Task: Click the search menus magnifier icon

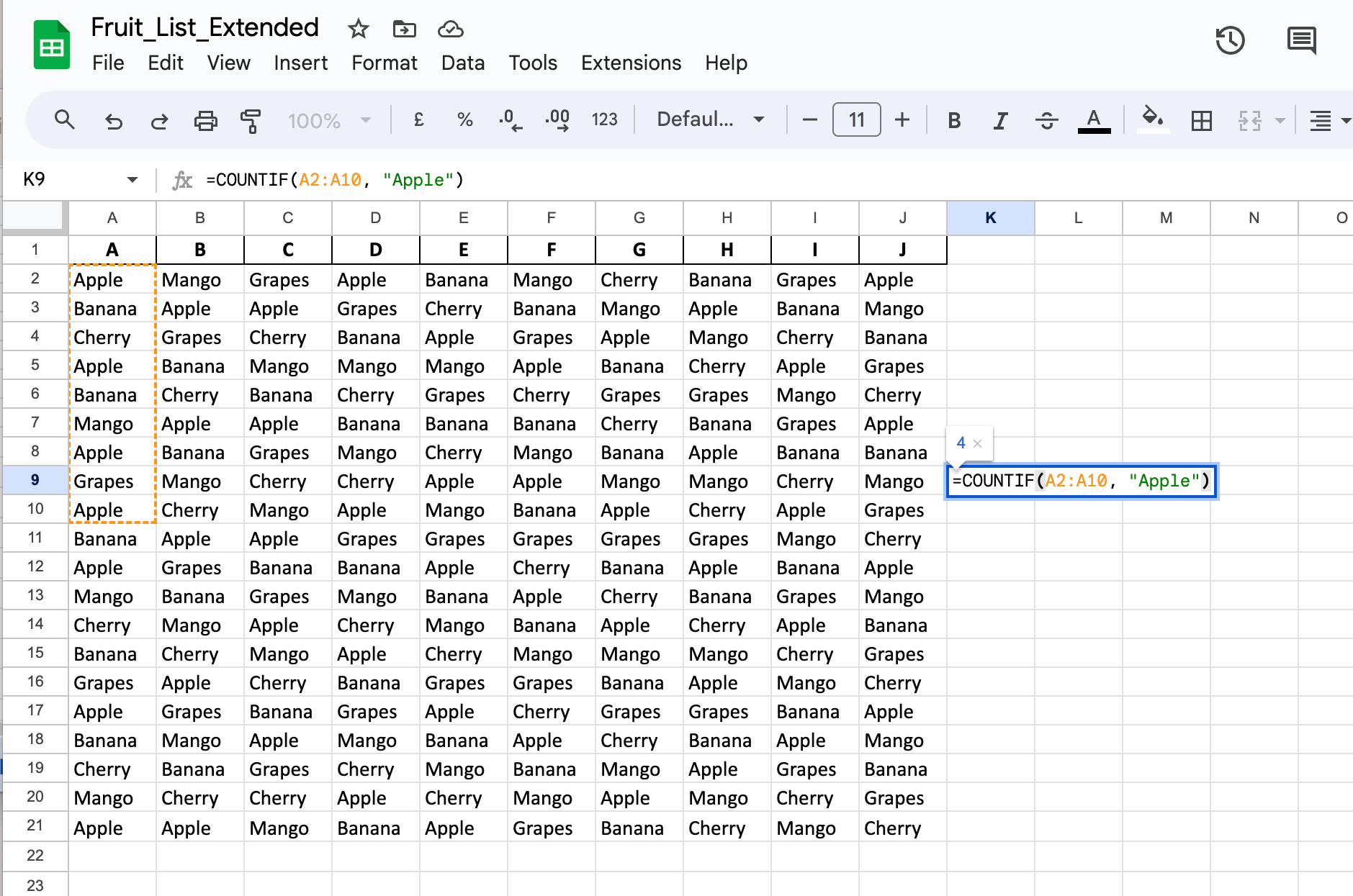Action: 65,119
